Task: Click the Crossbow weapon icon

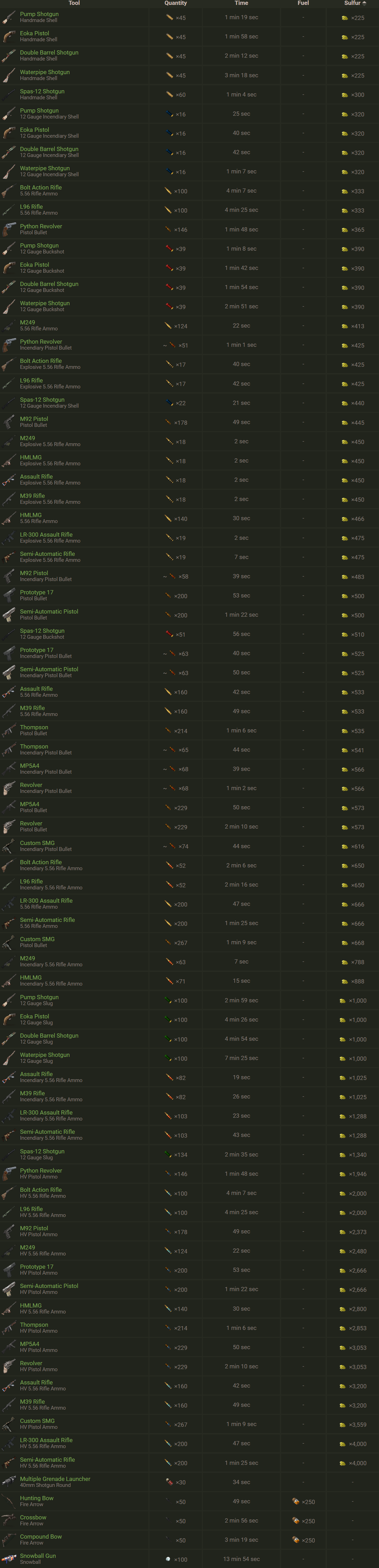Action: point(8,1520)
